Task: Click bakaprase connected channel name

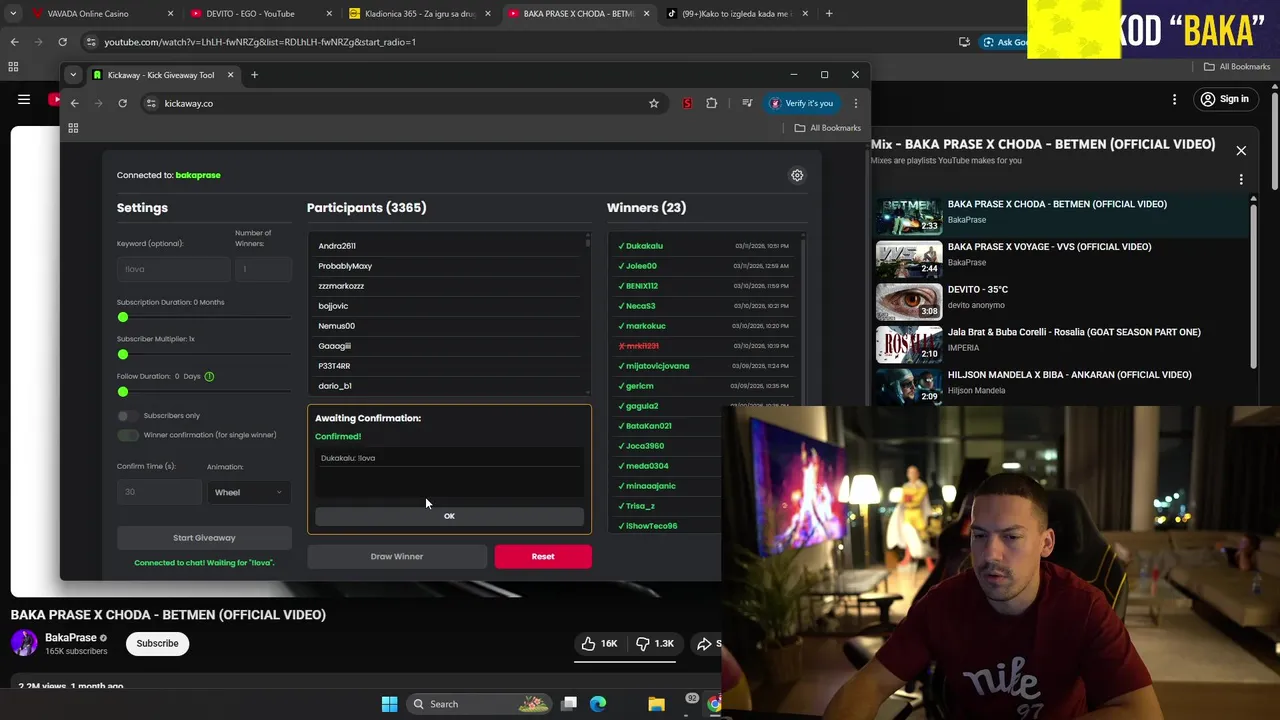Action: click(198, 175)
